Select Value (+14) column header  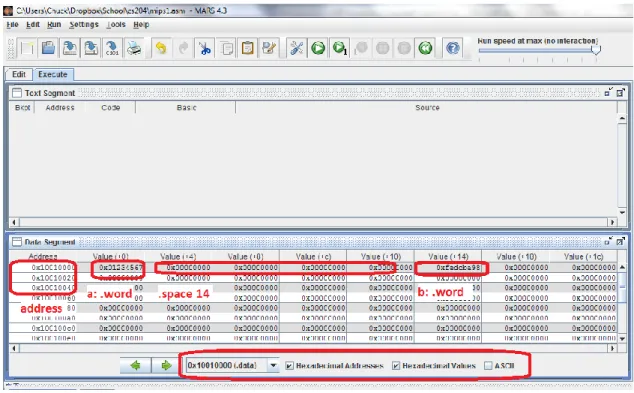[x=448, y=257]
